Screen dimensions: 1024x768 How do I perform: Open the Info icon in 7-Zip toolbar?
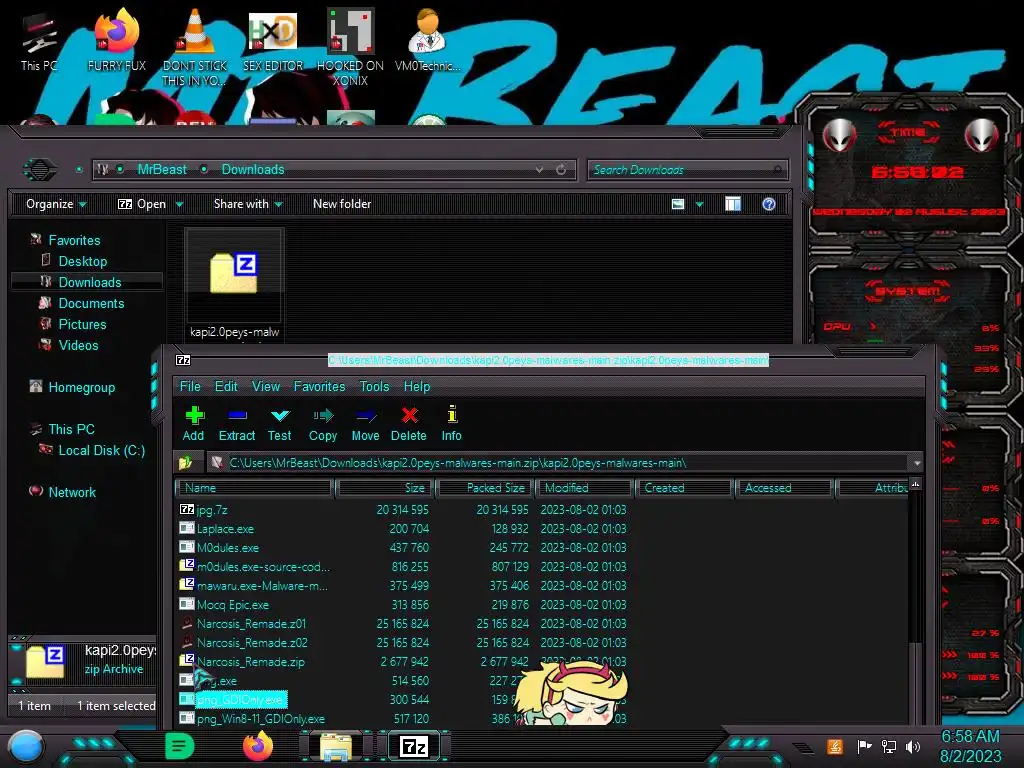452,414
